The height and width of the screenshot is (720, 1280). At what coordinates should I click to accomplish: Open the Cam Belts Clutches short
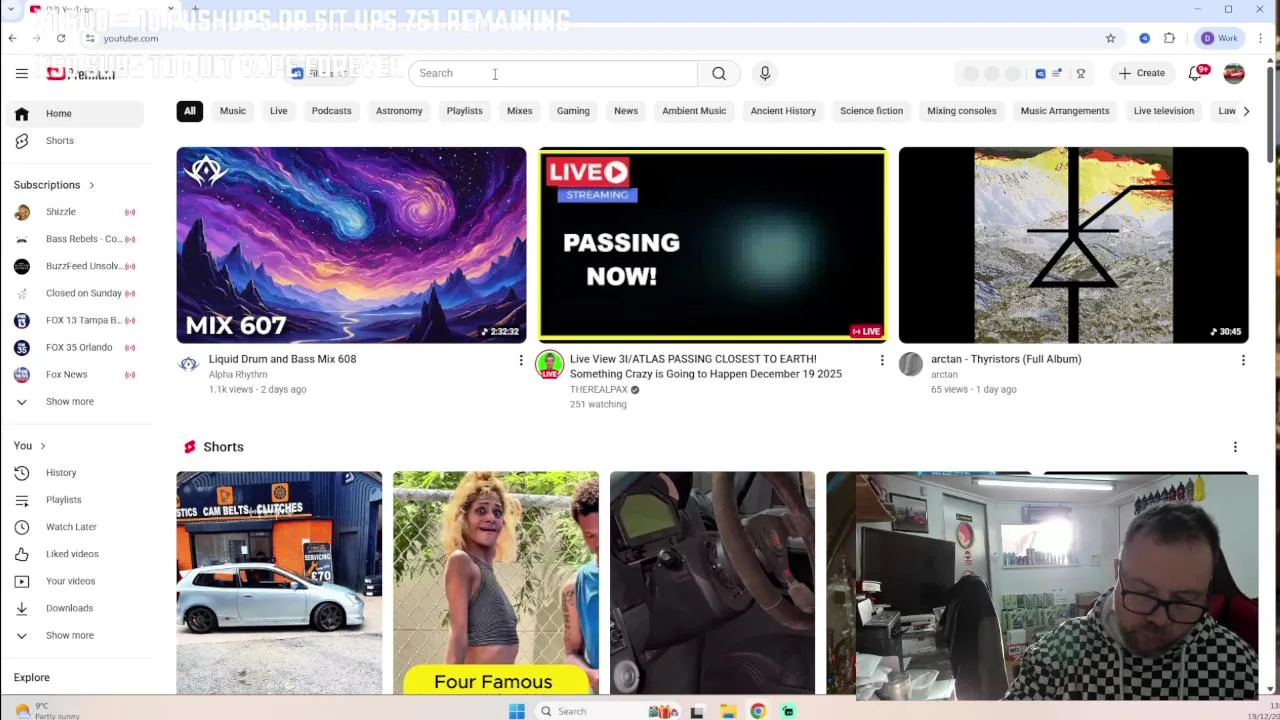(x=279, y=582)
